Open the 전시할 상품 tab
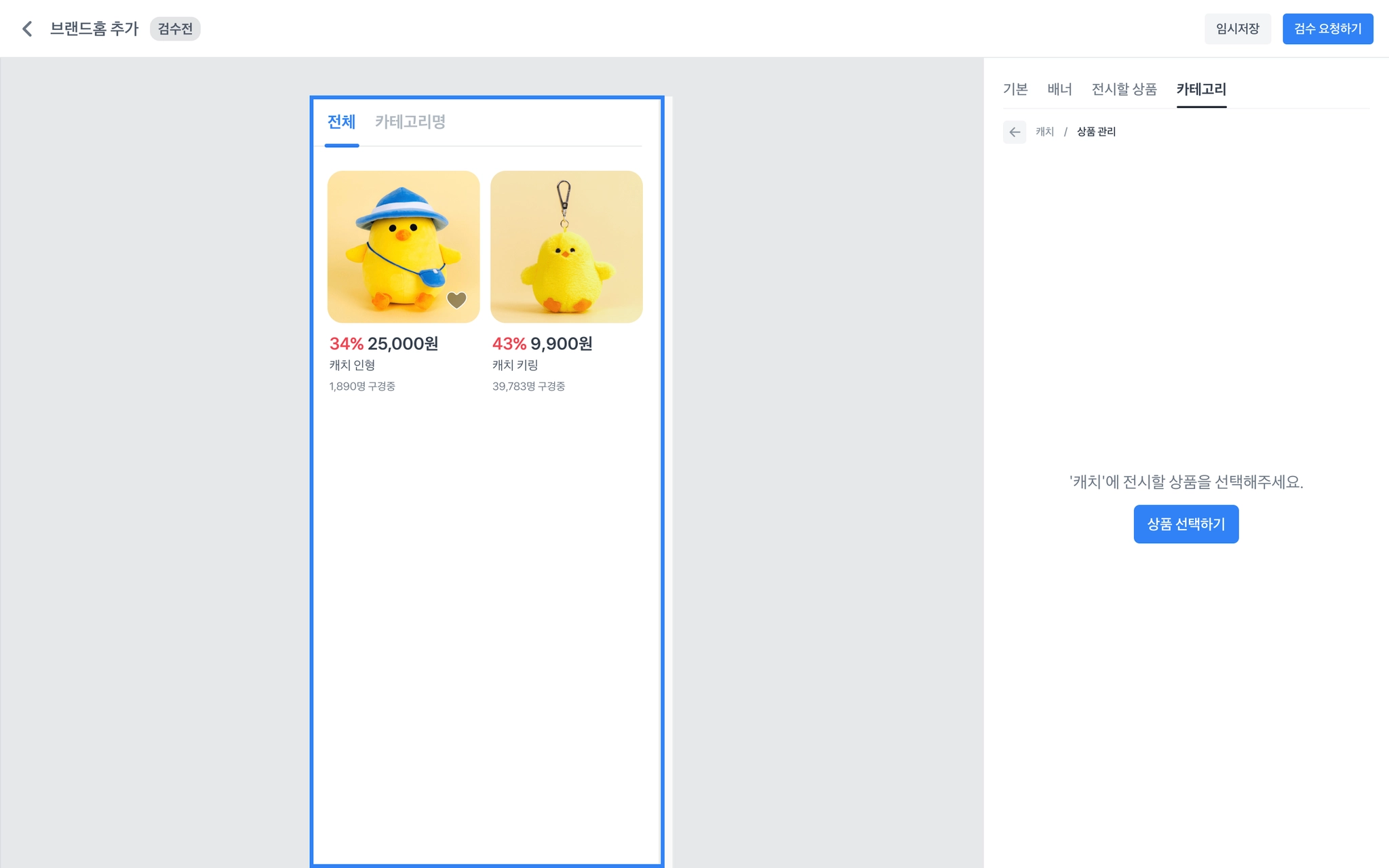This screenshot has width=1389, height=868. [1124, 89]
